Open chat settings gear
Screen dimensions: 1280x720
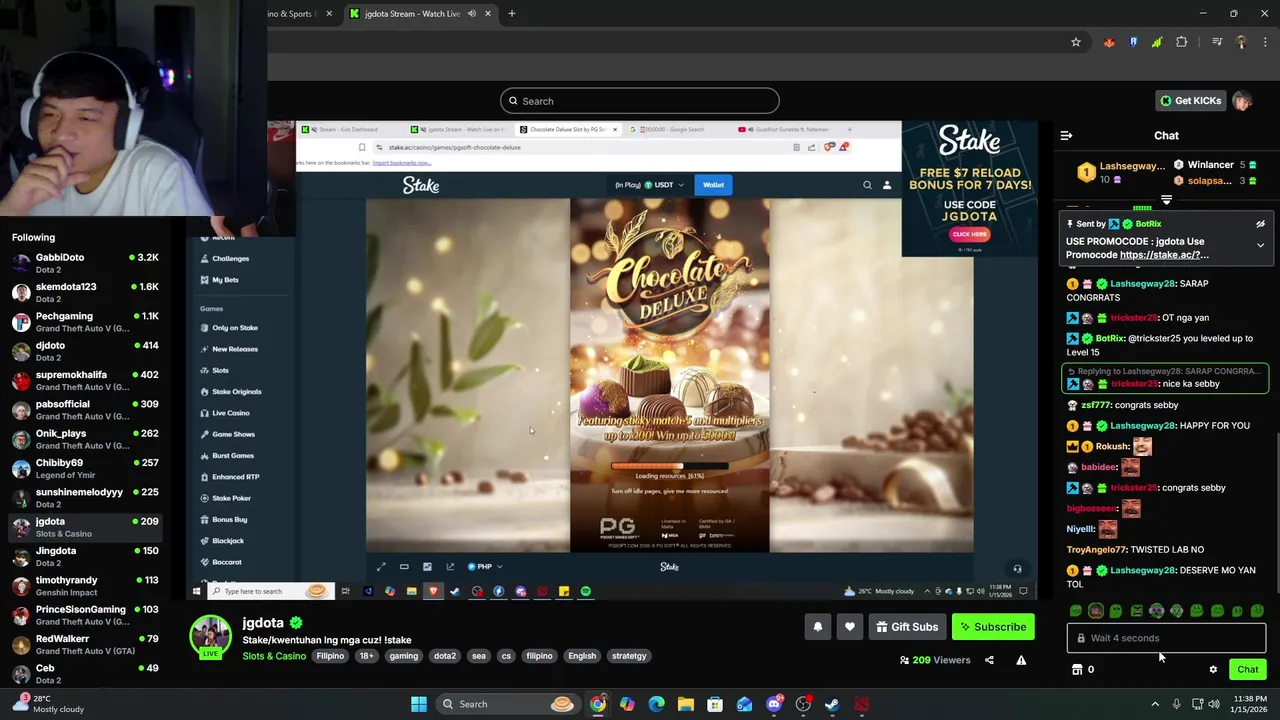pos(1213,670)
